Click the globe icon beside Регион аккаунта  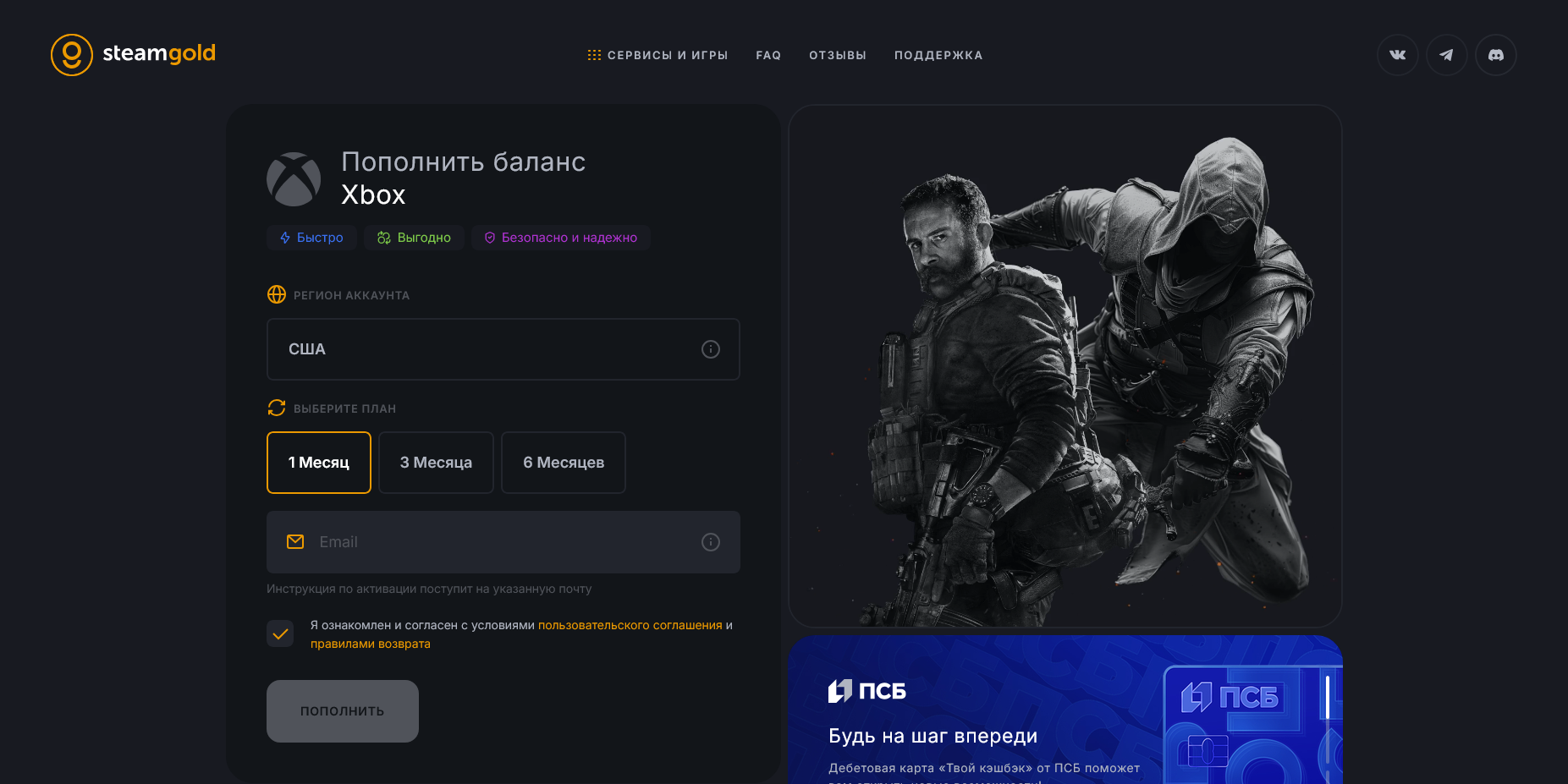277,294
